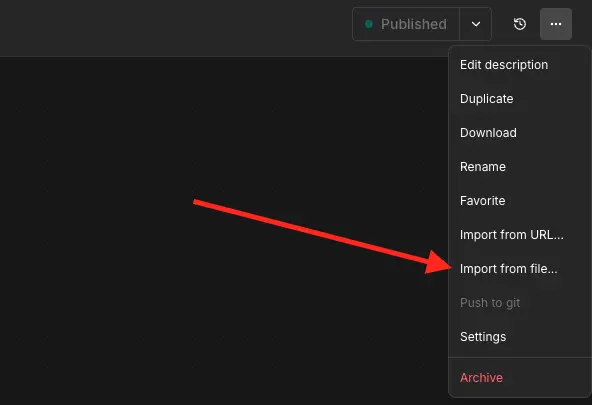Select Import from file... option
Image resolution: width=592 pixels, height=405 pixels.
pyautogui.click(x=519, y=269)
